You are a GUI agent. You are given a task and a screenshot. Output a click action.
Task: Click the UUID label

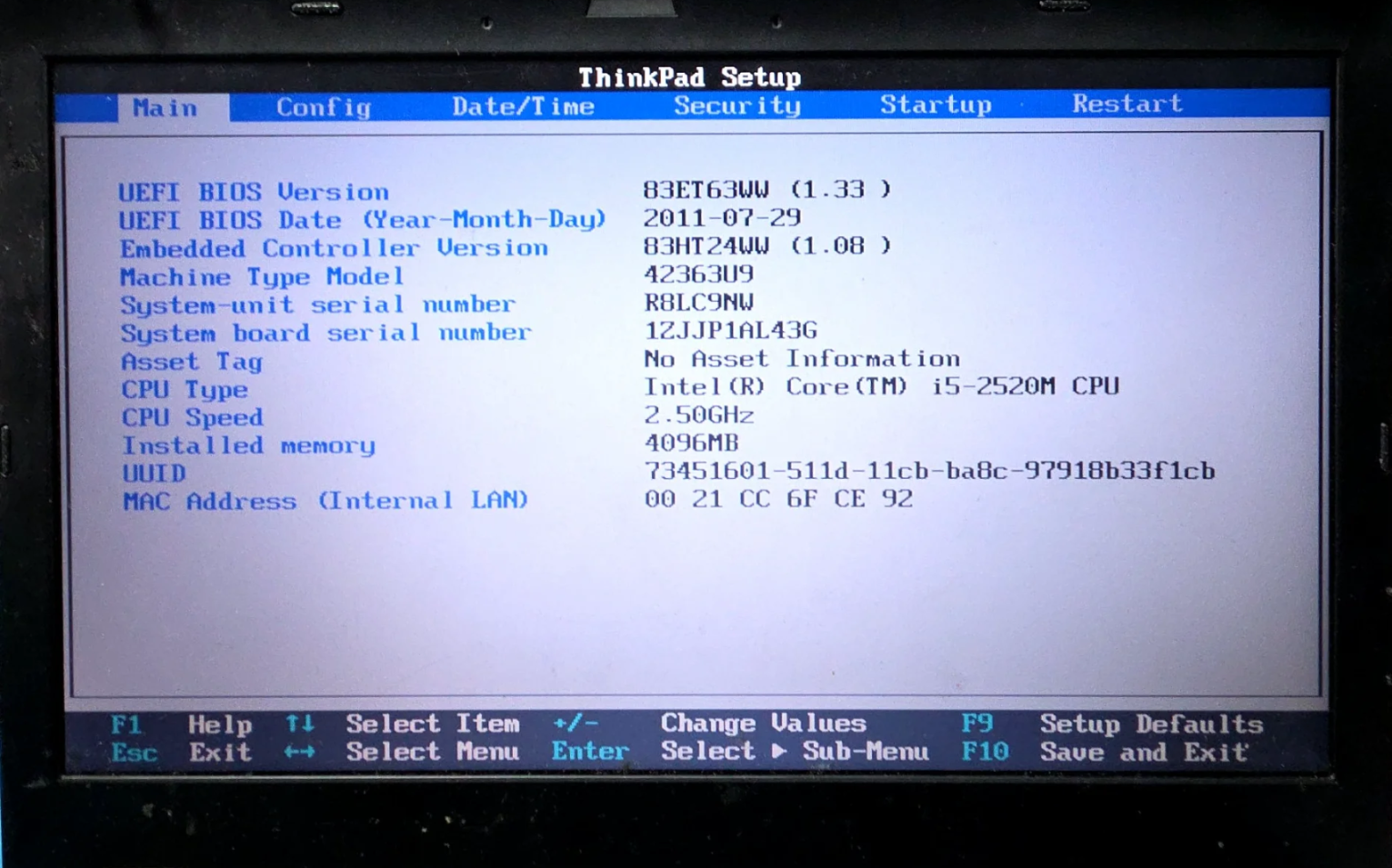[154, 474]
